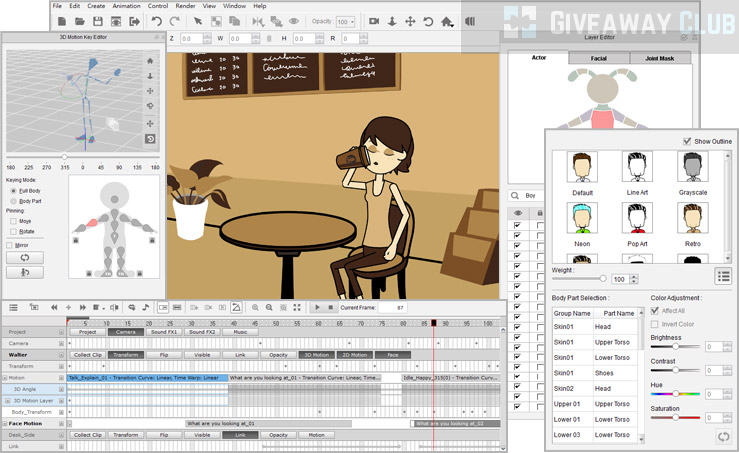This screenshot has width=739, height=453.
Task: Enable the Rotate pinning checkbox
Action: (13, 231)
